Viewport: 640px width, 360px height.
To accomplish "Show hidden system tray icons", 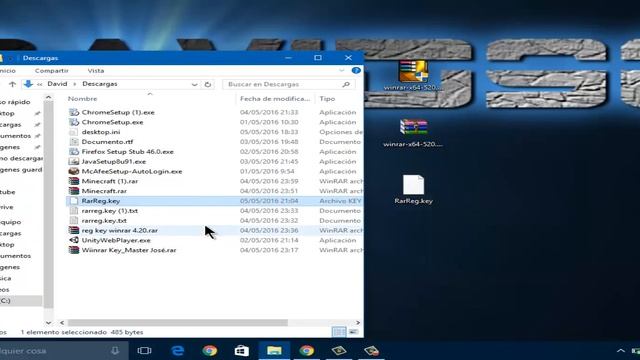I will (x=620, y=351).
